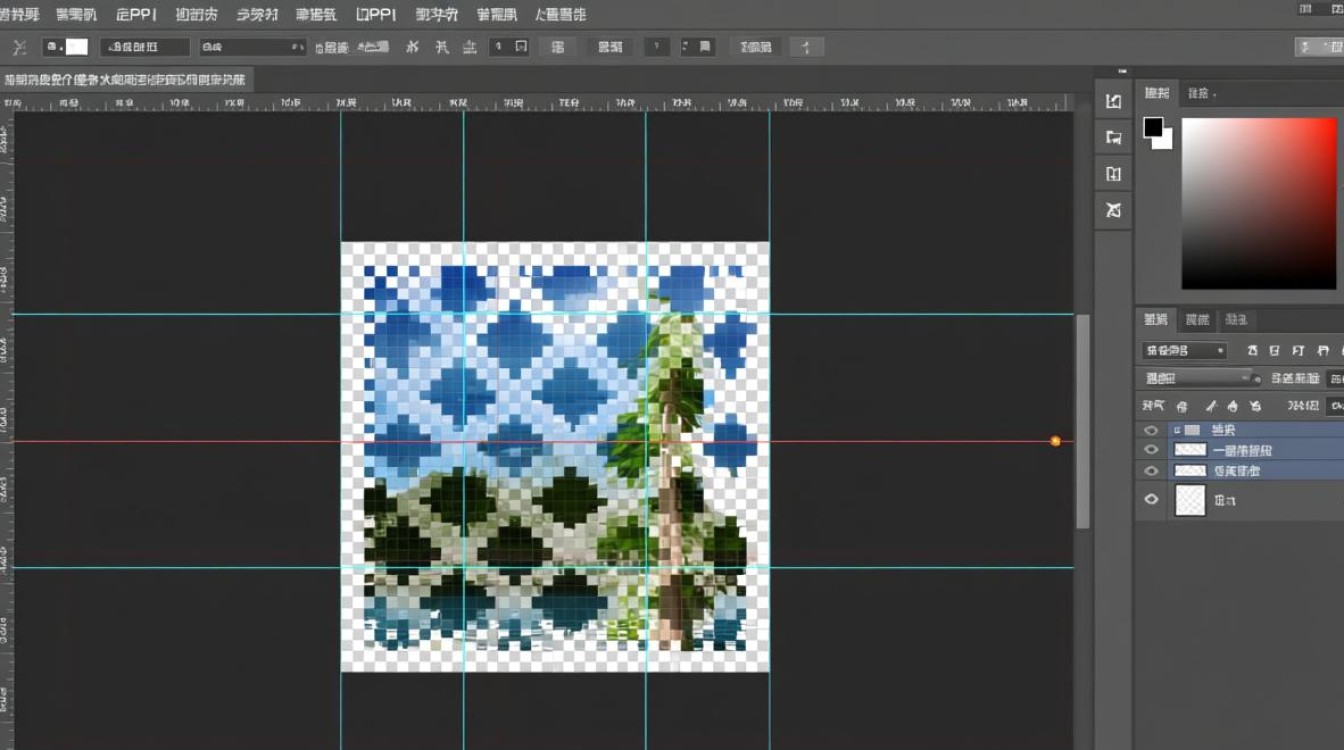
Task: Hide the bottom layer with the square thumbnail
Action: point(1151,499)
